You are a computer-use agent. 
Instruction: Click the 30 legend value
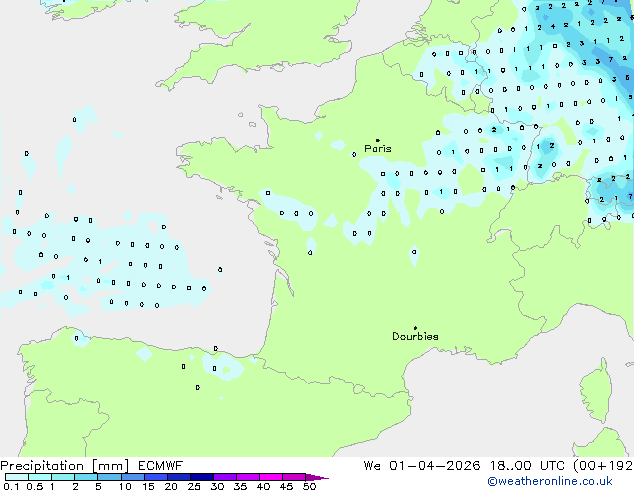[217, 486]
